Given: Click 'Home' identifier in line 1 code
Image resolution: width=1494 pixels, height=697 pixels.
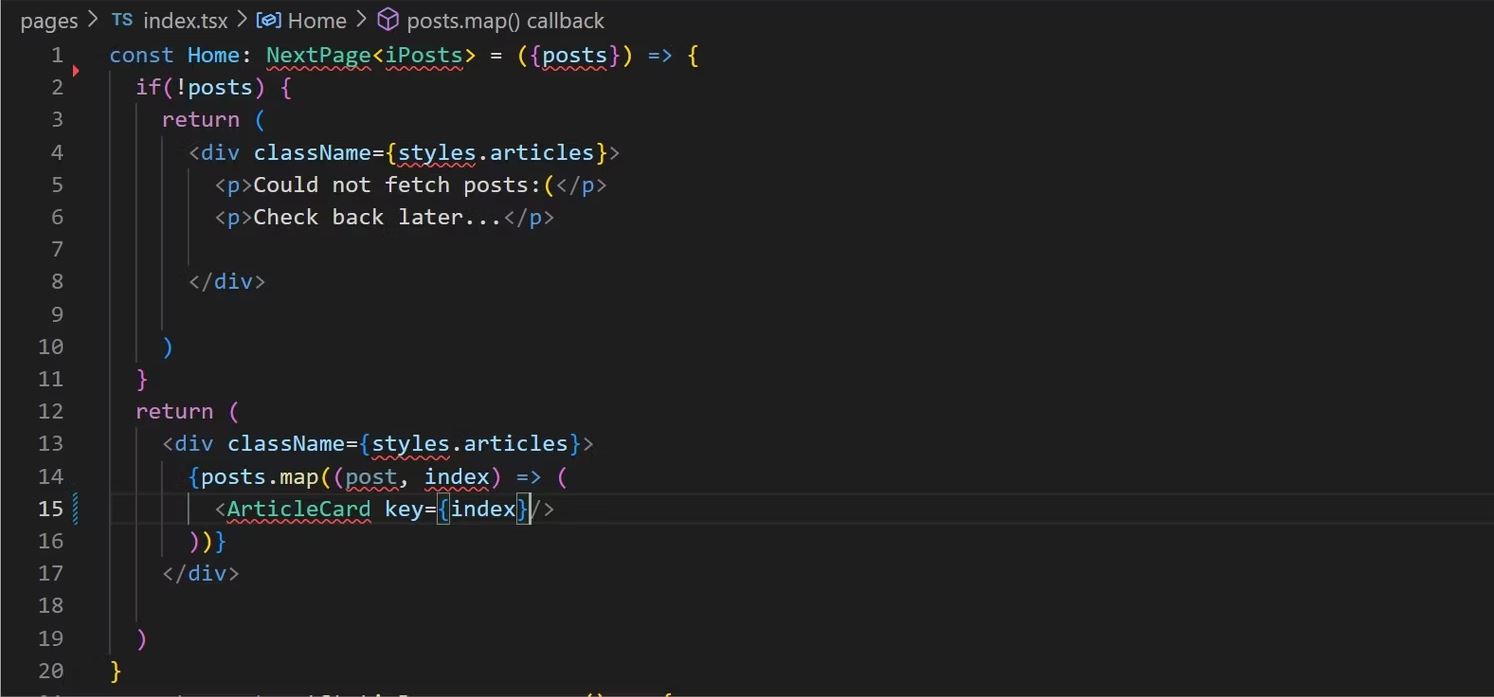Looking at the screenshot, I should click(x=213, y=55).
